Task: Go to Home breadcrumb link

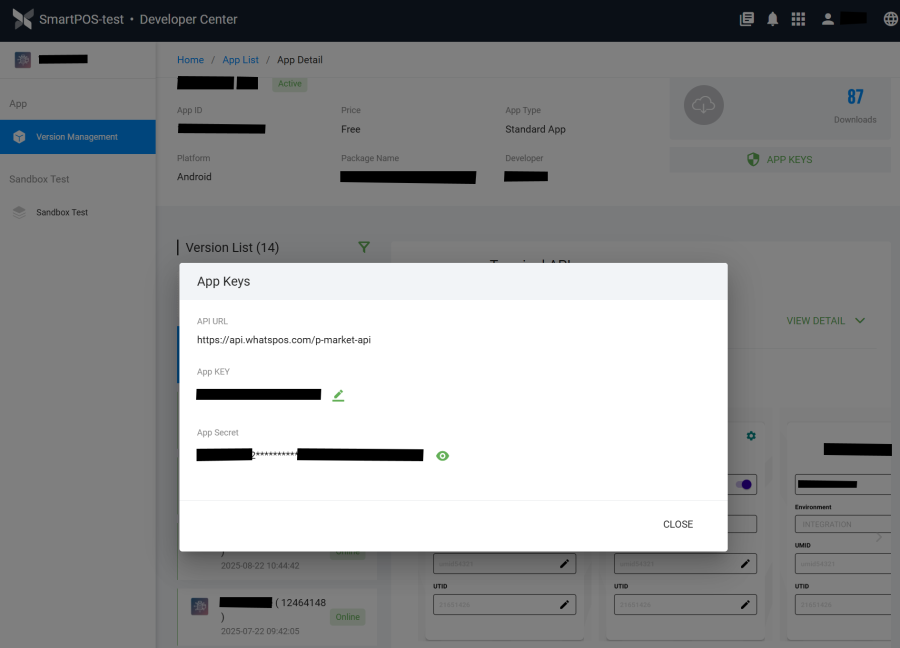Action: pyautogui.click(x=190, y=60)
